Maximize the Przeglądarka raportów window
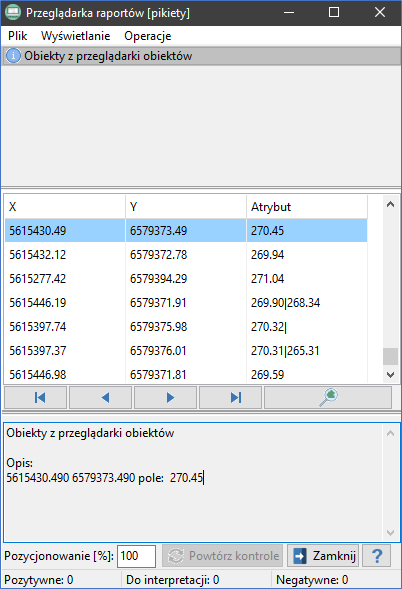Screen dimensions: 402x589 click(334, 13)
